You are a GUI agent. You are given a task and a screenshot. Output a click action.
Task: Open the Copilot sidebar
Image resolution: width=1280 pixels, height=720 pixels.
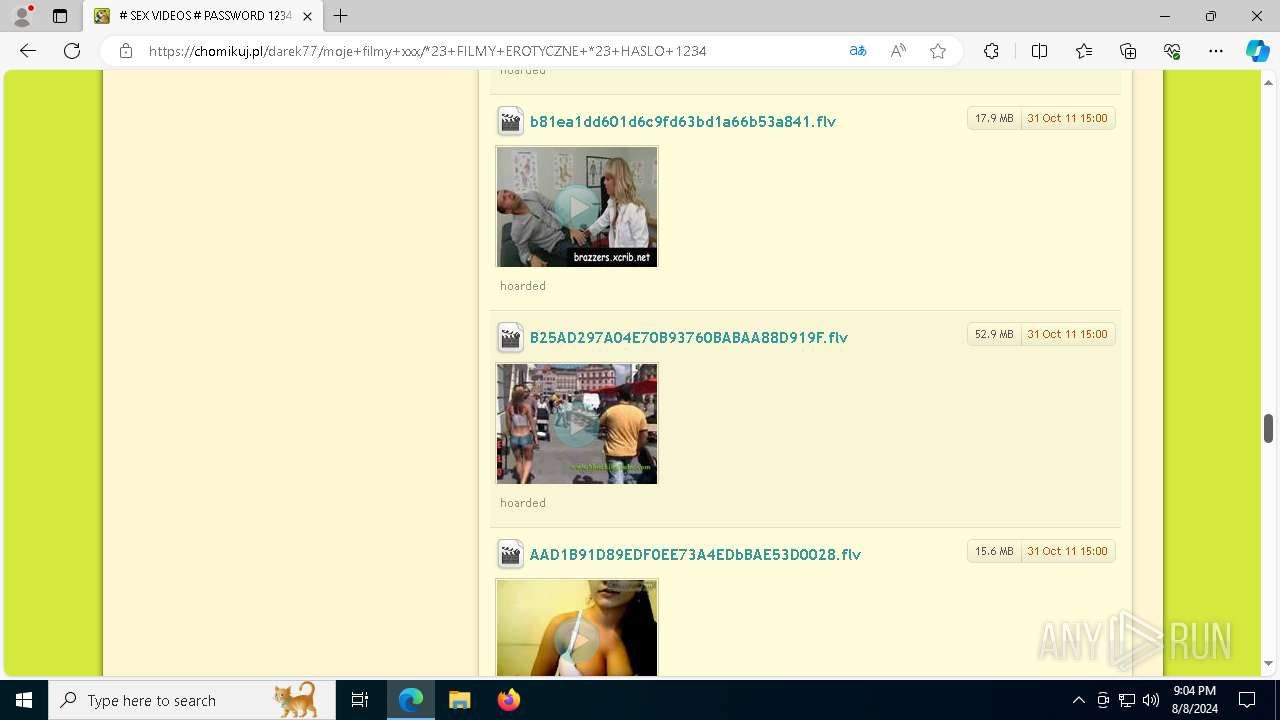[1257, 51]
